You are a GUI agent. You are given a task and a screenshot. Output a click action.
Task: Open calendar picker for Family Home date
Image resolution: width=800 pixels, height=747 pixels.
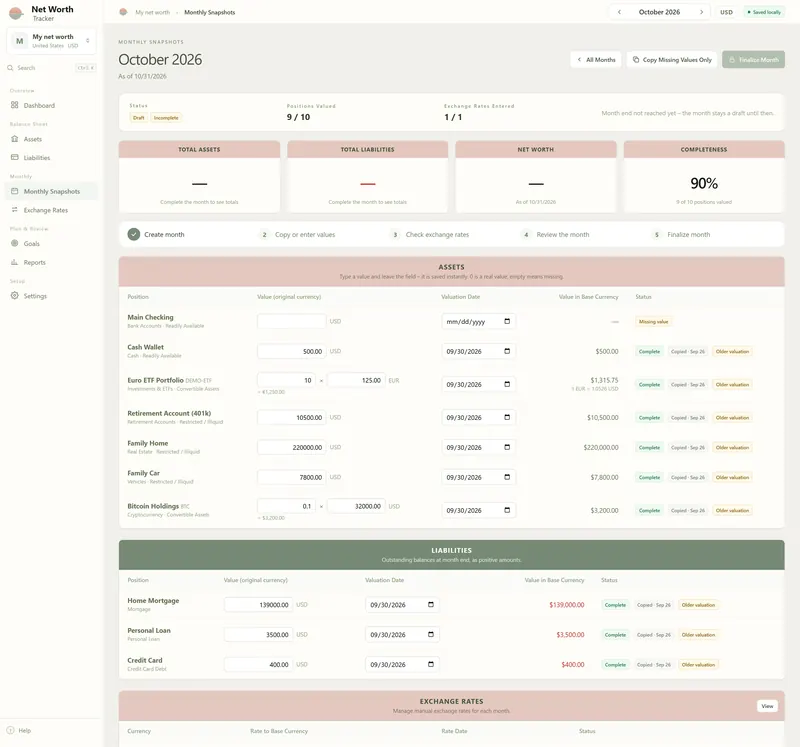tap(507, 447)
